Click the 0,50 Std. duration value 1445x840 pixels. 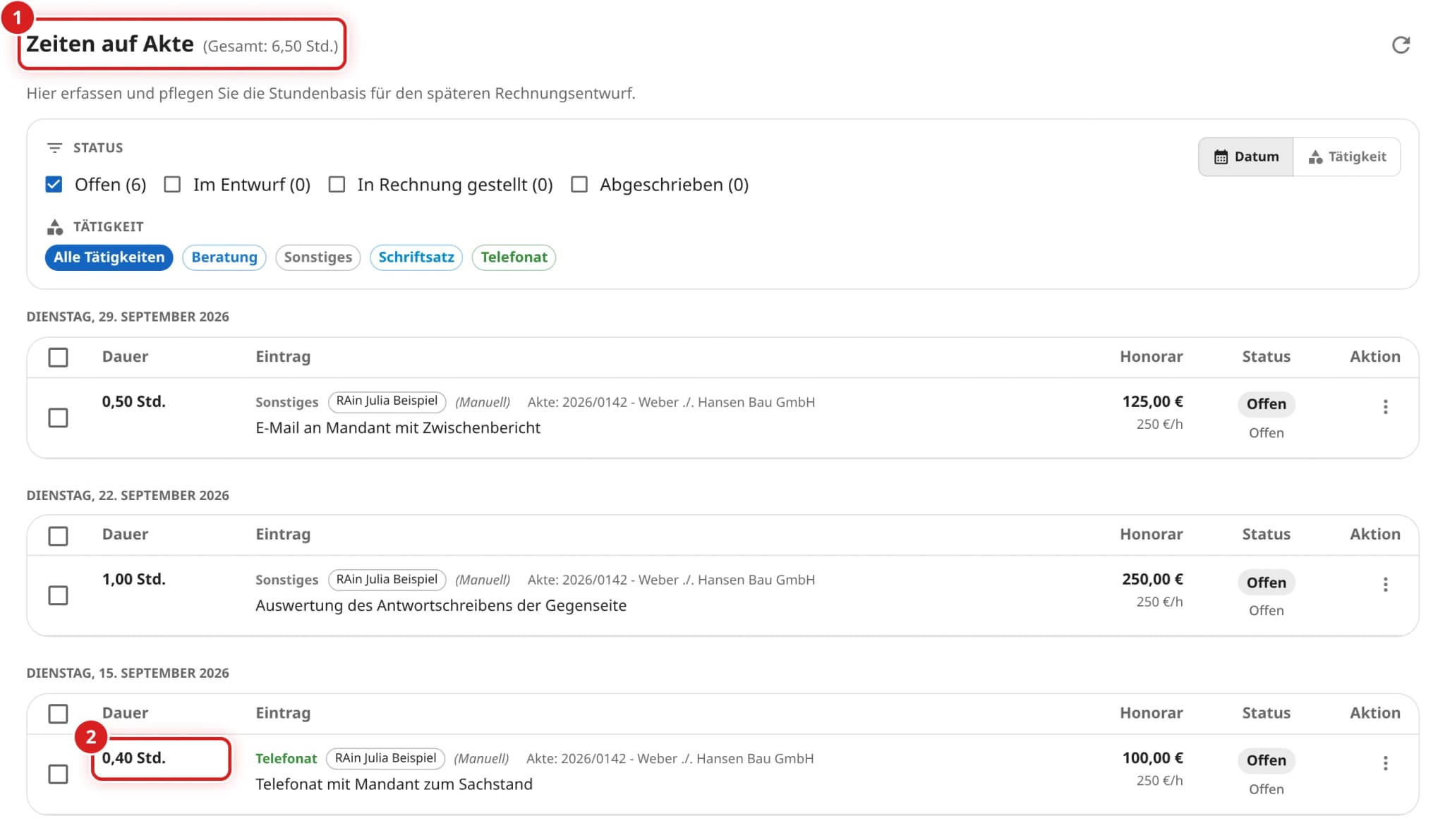pyautogui.click(x=134, y=401)
